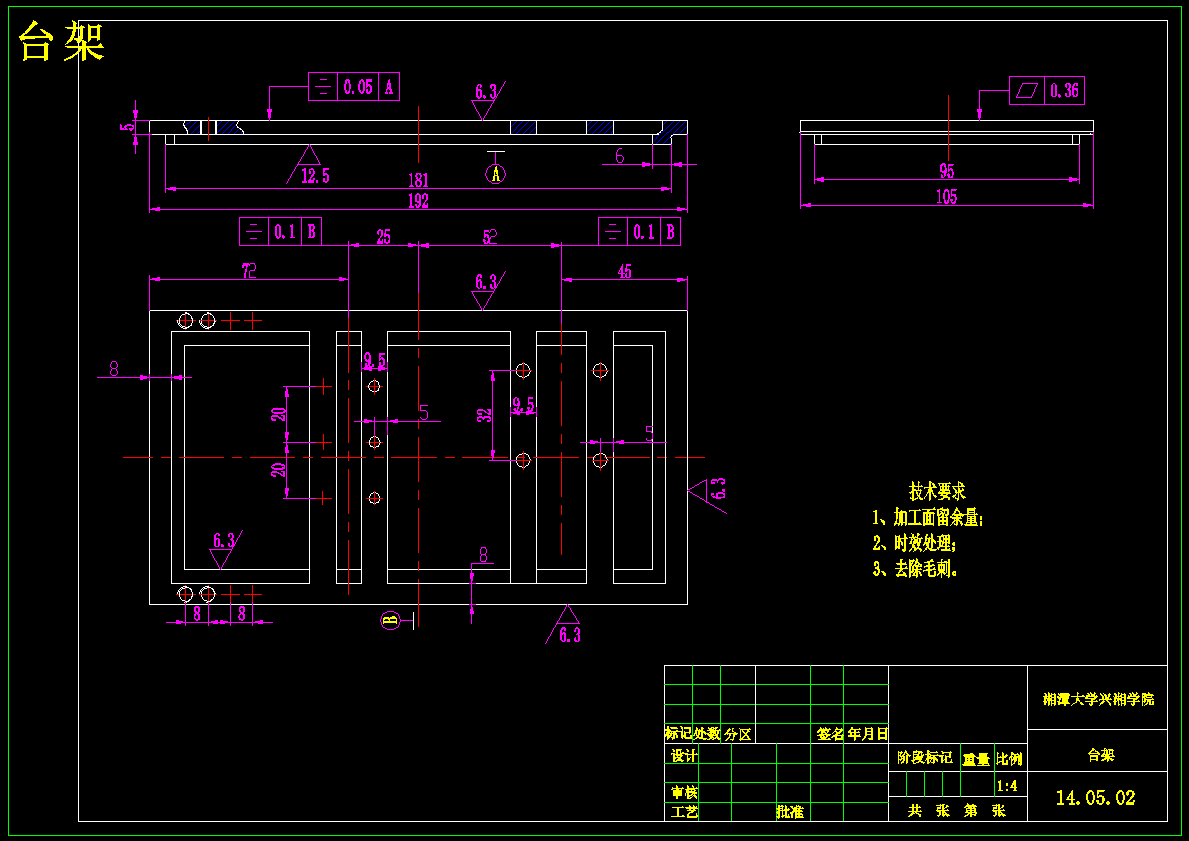The image size is (1189, 841).
Task: Click the 工艺 cell in the title block
Action: [x=684, y=811]
